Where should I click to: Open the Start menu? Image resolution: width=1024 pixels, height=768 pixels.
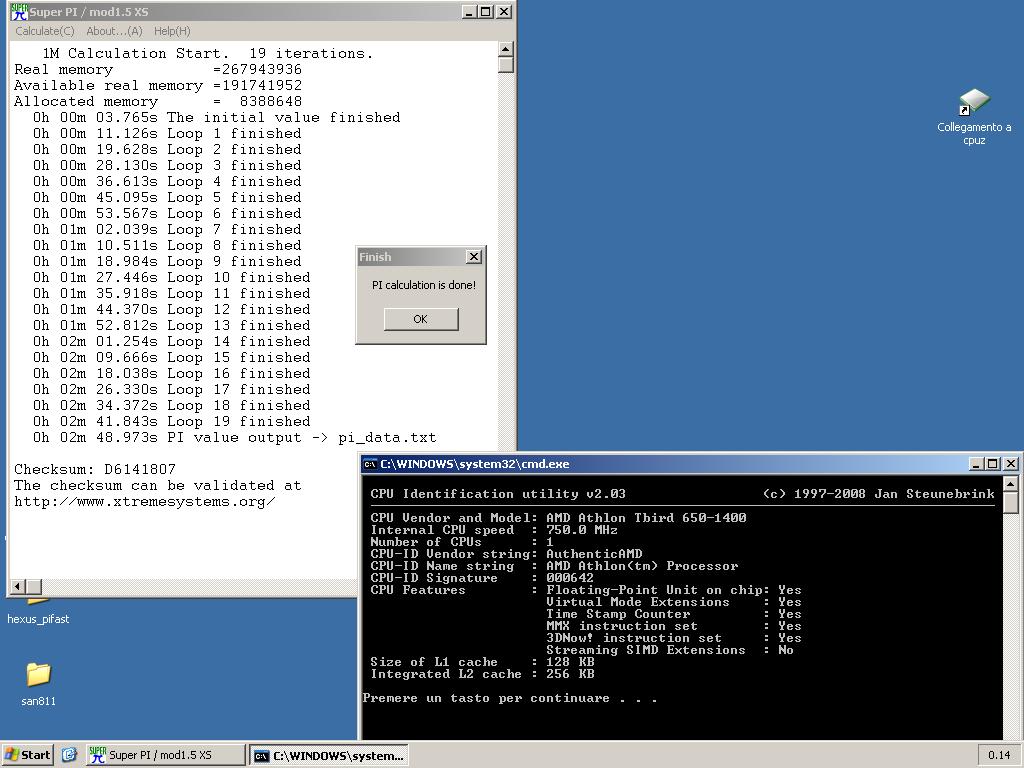pyautogui.click(x=27, y=755)
